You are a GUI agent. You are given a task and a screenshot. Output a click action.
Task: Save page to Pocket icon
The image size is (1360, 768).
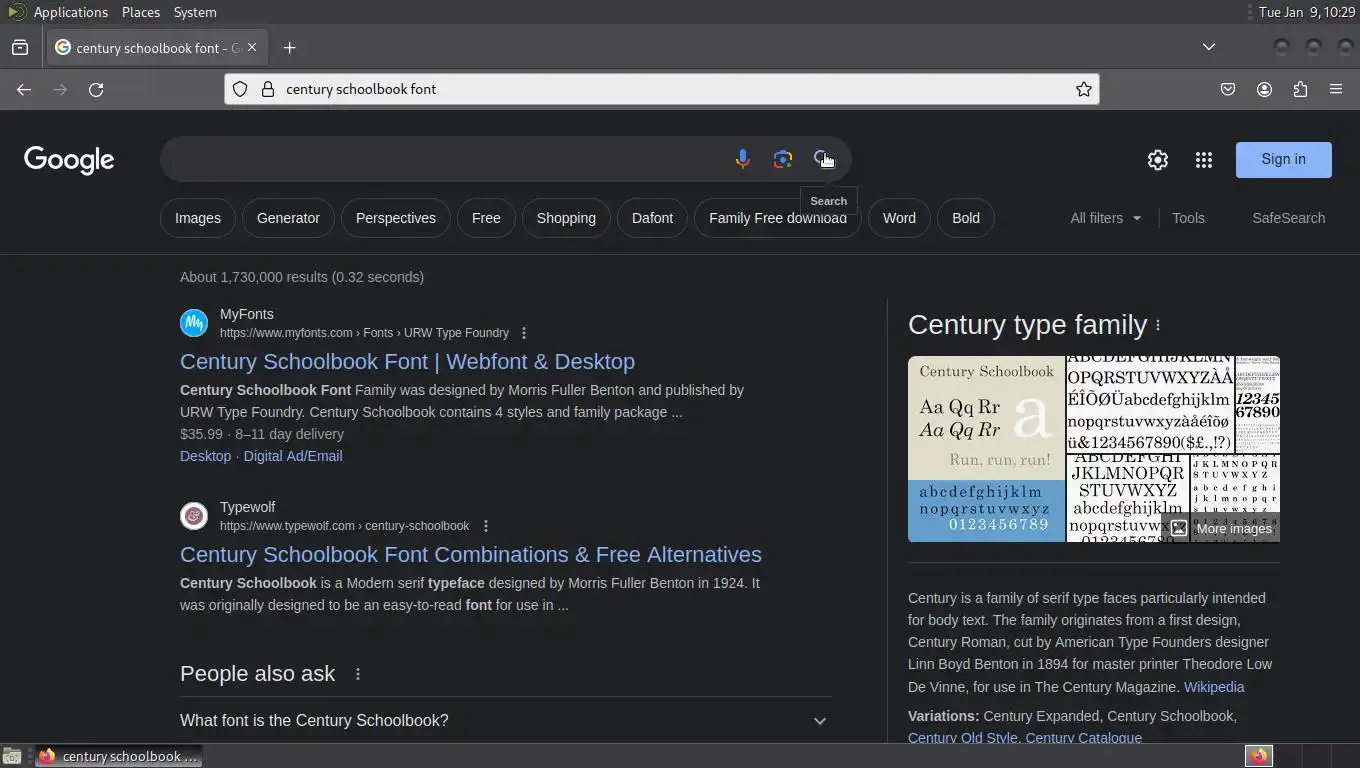pos(1228,89)
